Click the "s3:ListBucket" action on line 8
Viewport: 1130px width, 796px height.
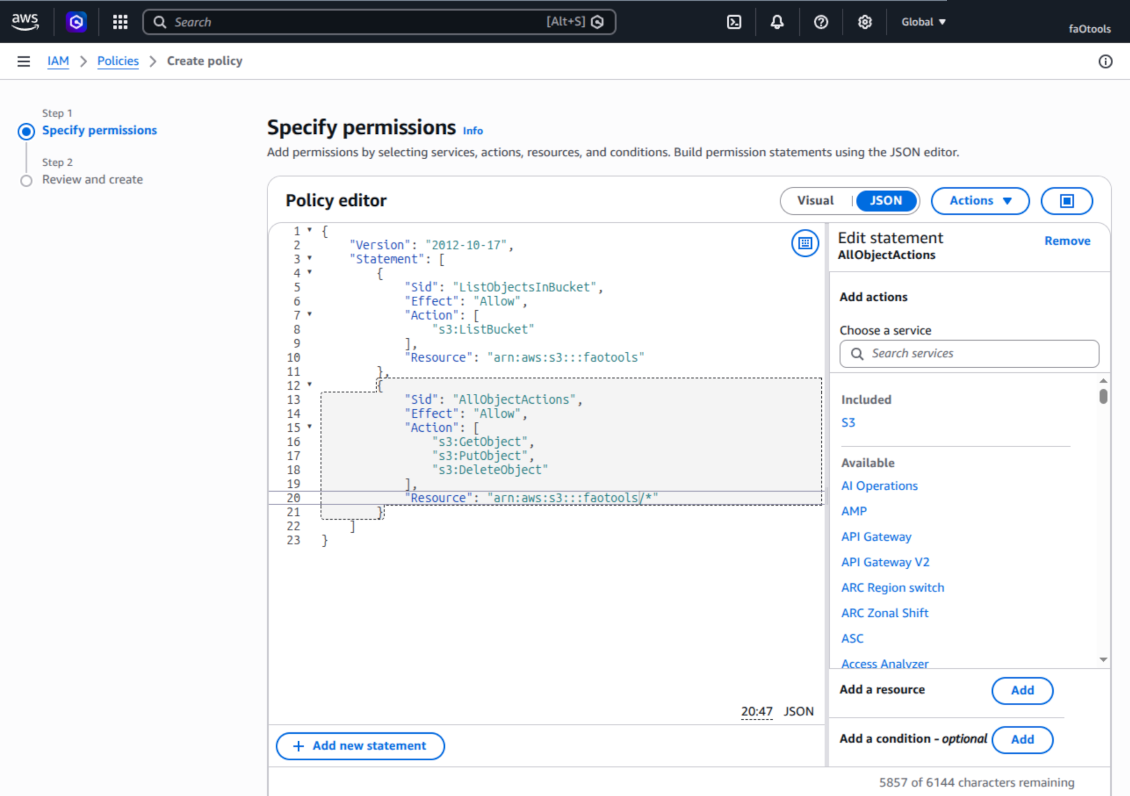click(x=483, y=329)
